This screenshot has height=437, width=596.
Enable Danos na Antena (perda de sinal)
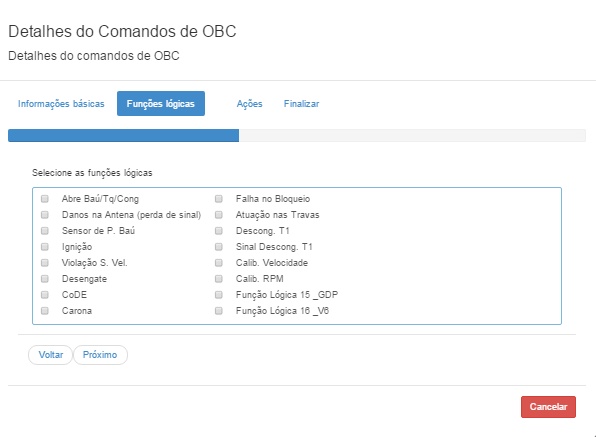pyautogui.click(x=45, y=215)
